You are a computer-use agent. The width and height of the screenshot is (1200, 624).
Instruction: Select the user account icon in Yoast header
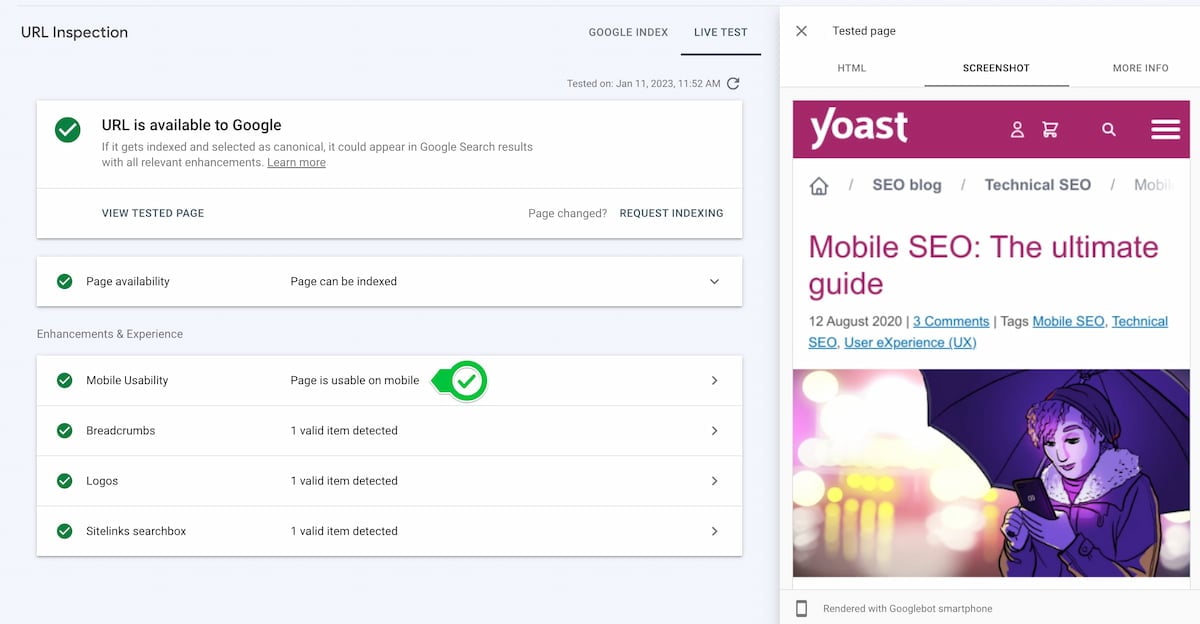point(1017,129)
